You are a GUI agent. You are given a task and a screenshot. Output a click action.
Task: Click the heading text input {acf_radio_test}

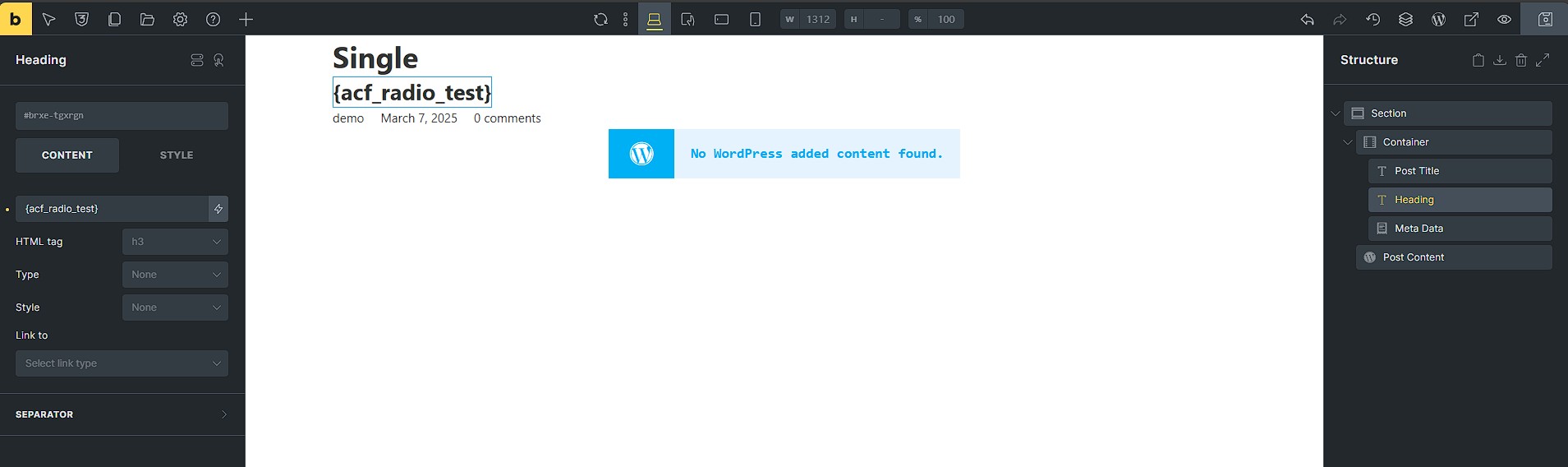112,209
